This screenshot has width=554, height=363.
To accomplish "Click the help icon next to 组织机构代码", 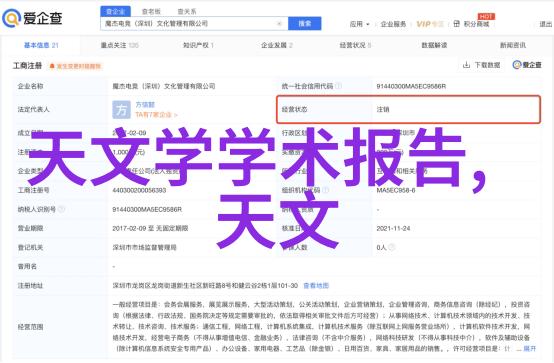I will coord(325,190).
